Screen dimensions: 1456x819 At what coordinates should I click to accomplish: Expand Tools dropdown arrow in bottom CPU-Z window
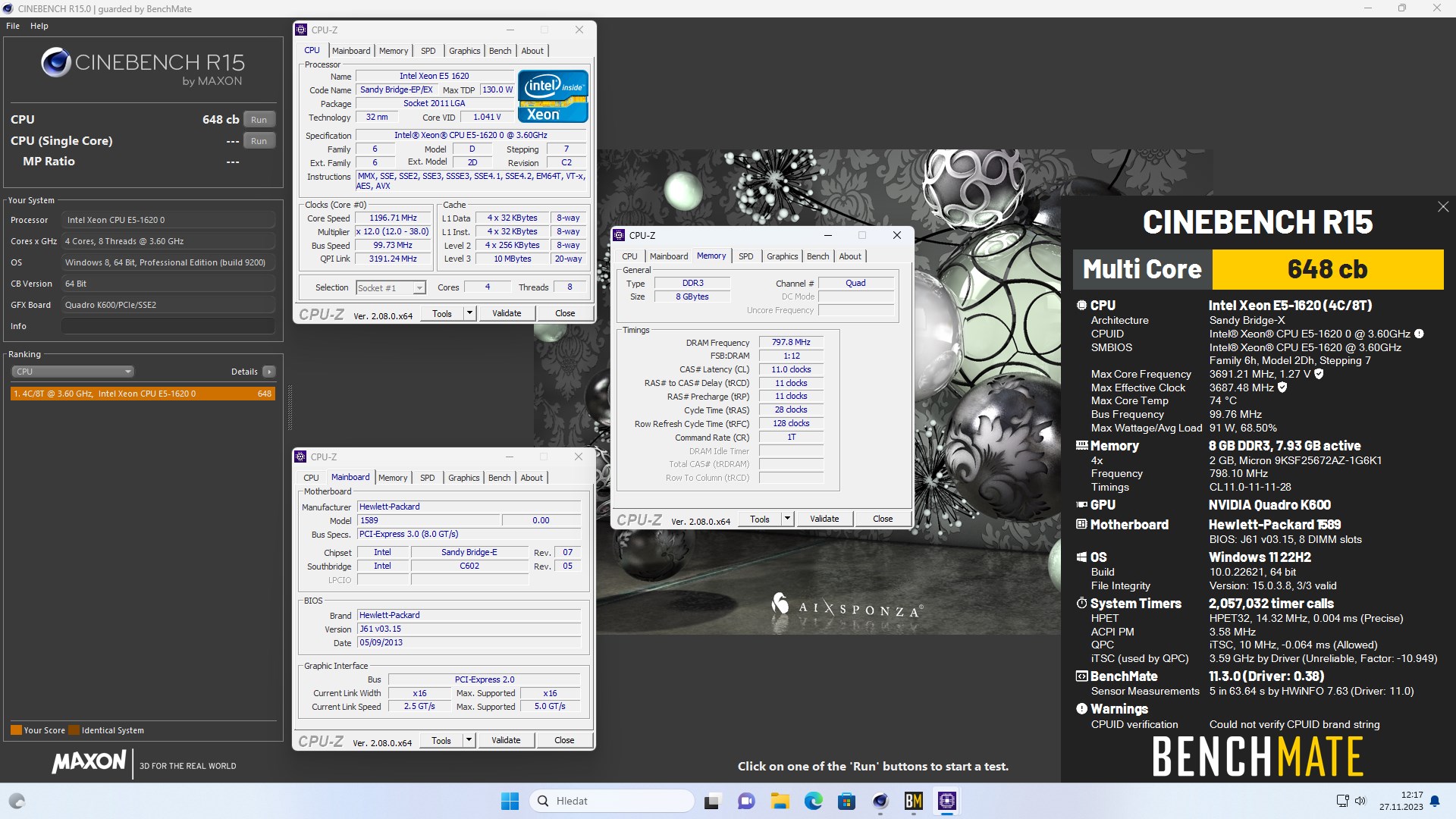tap(469, 741)
